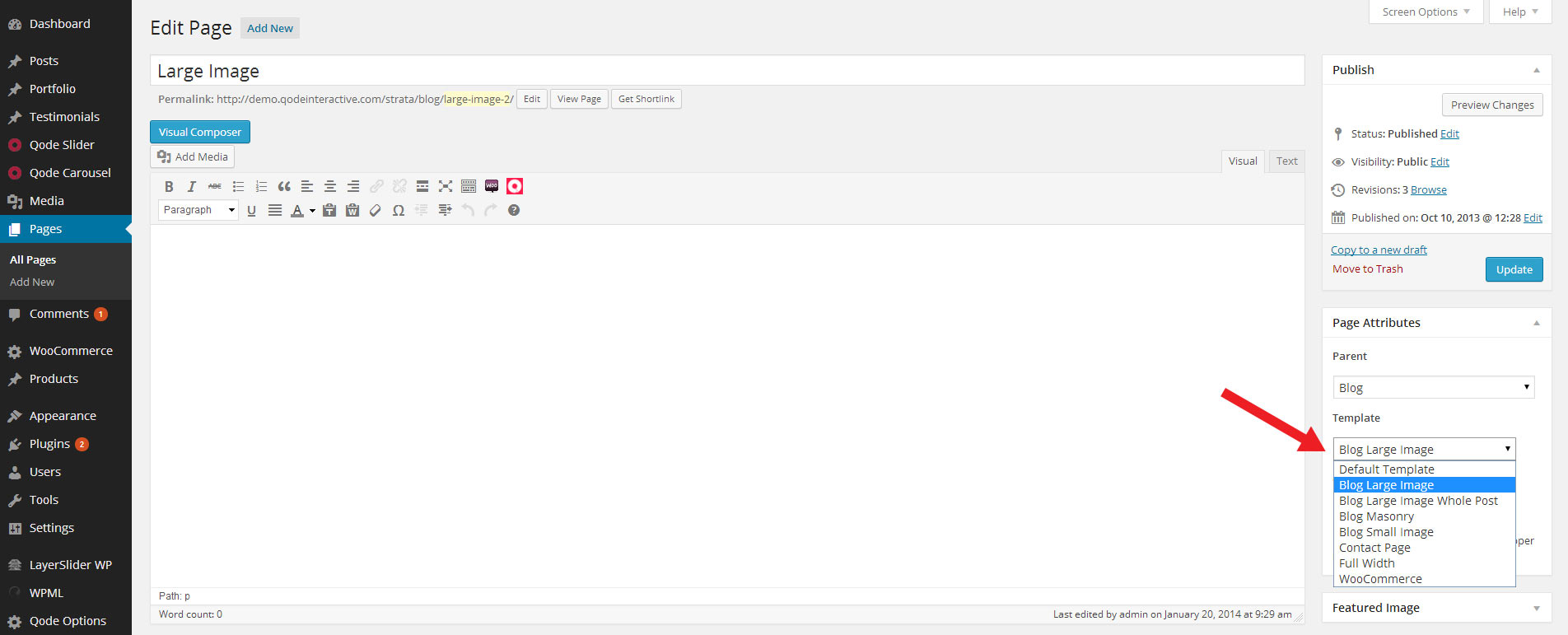Viewport: 1568px width, 635px height.
Task: Open the editor help question mark icon
Action: [514, 210]
